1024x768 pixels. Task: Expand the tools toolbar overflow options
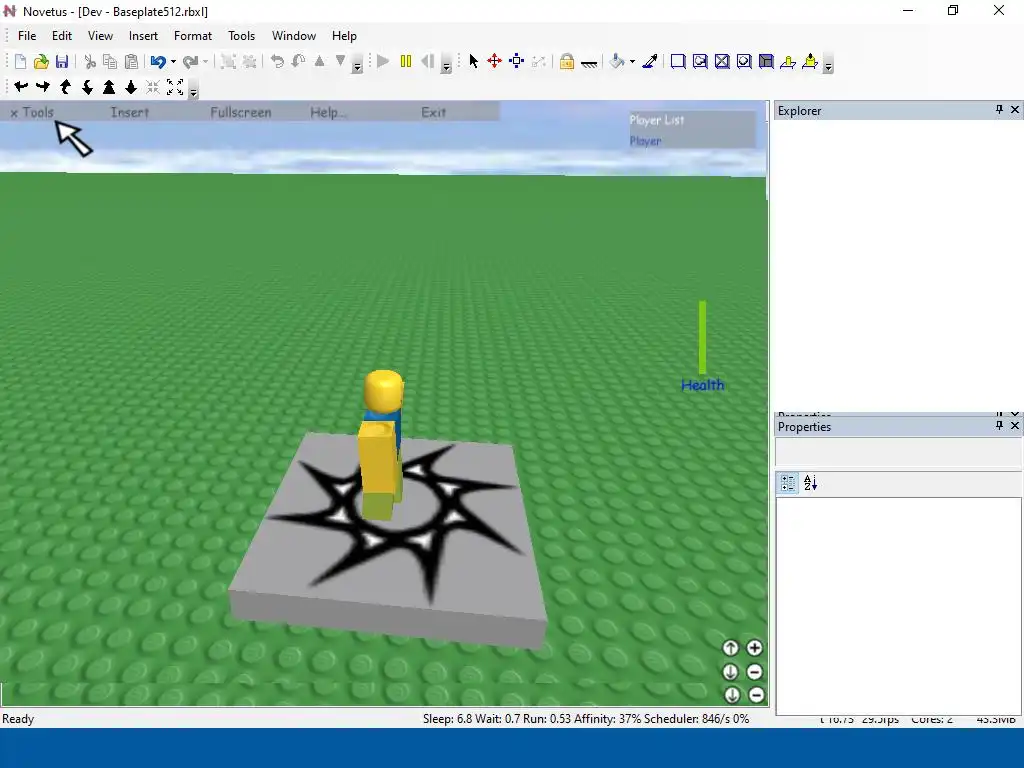click(x=828, y=66)
